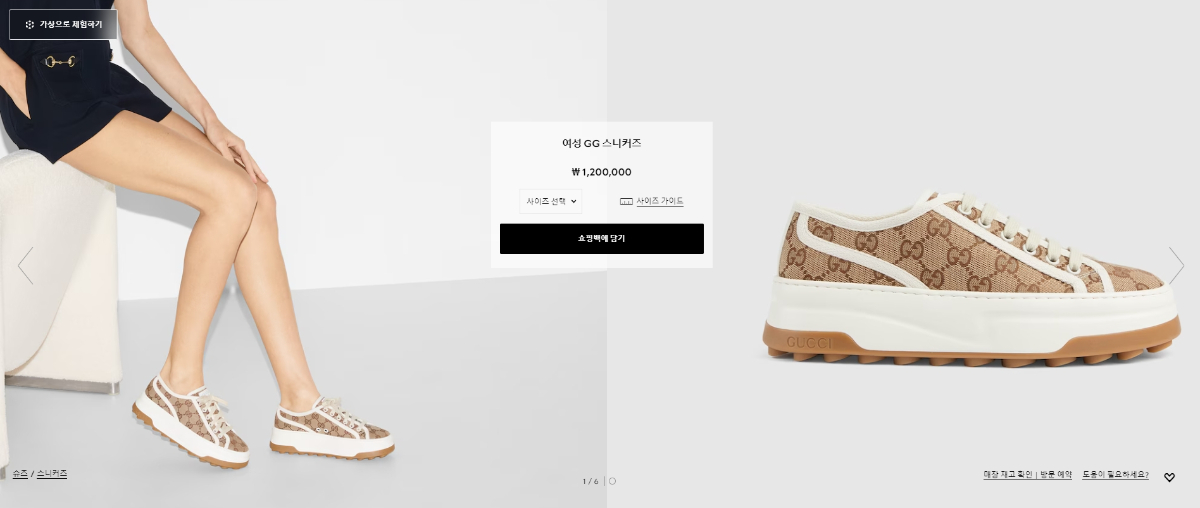Add to bag with 쇼핑백에 담기 button
The image size is (1200, 508).
[602, 239]
